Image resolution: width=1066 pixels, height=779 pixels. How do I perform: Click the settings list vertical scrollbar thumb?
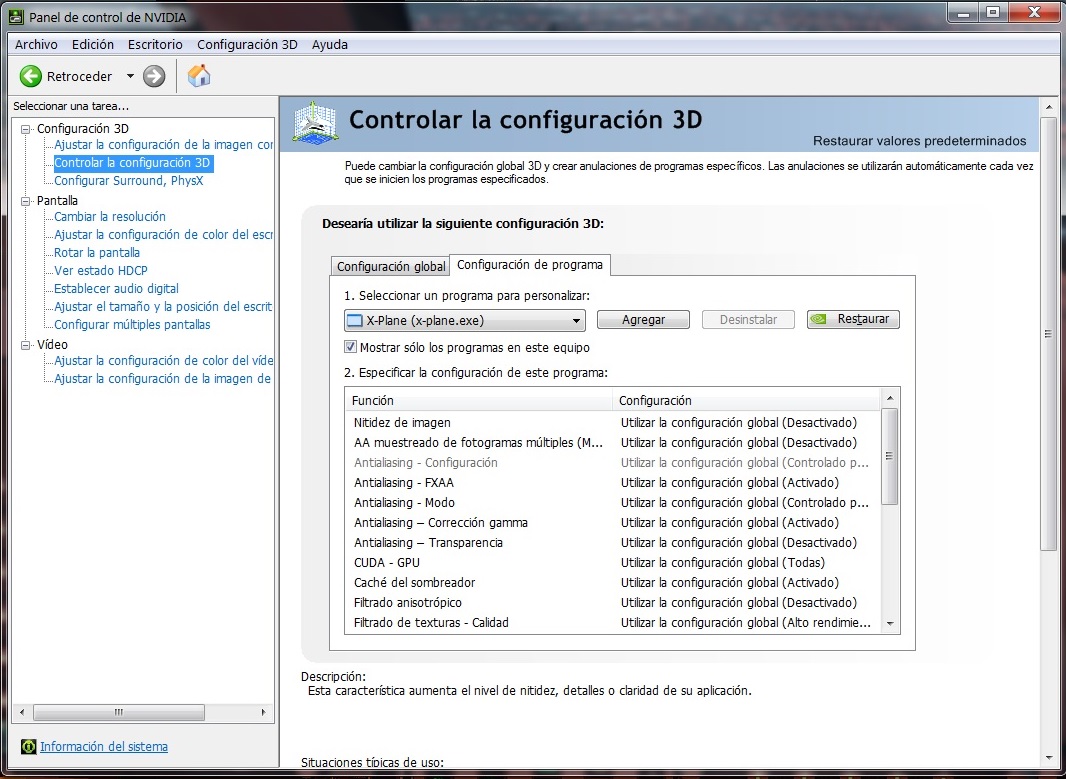(889, 456)
